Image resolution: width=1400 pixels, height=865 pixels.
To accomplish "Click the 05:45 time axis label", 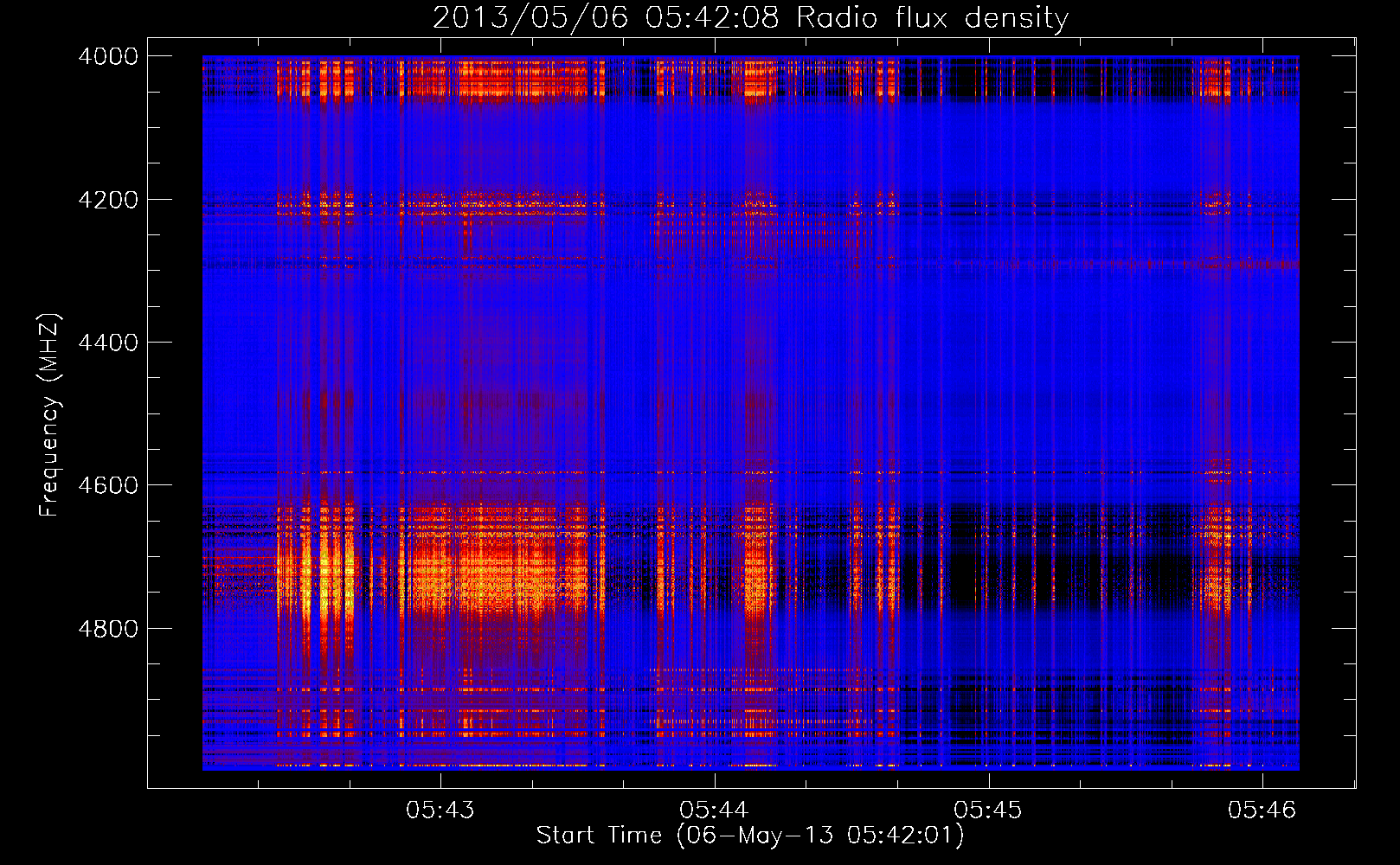I will point(988,810).
